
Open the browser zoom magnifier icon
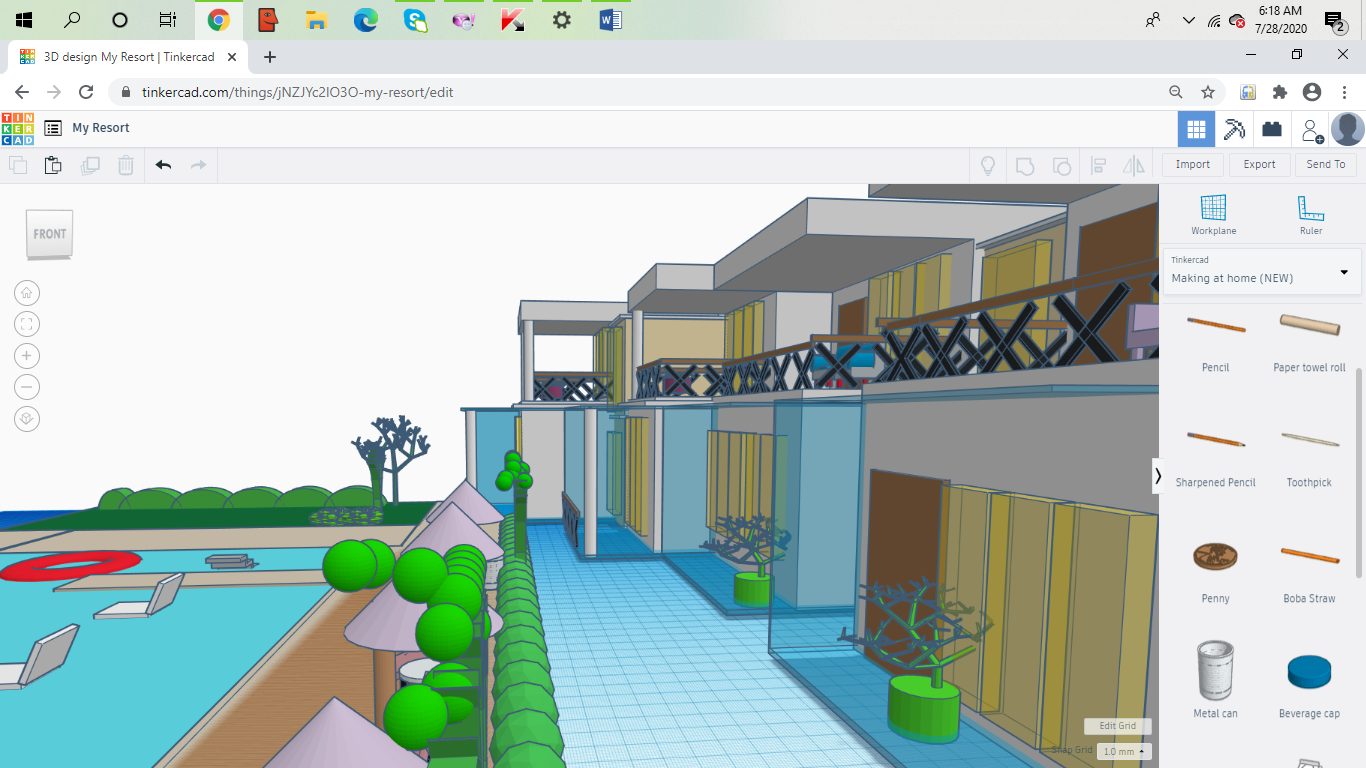point(1176,92)
